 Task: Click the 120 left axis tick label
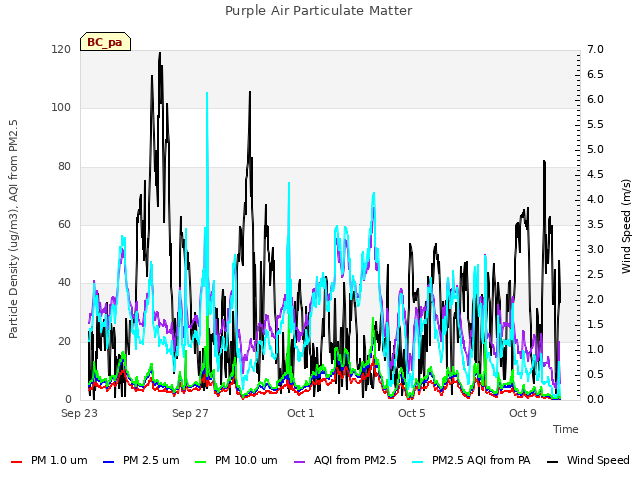click(x=61, y=49)
